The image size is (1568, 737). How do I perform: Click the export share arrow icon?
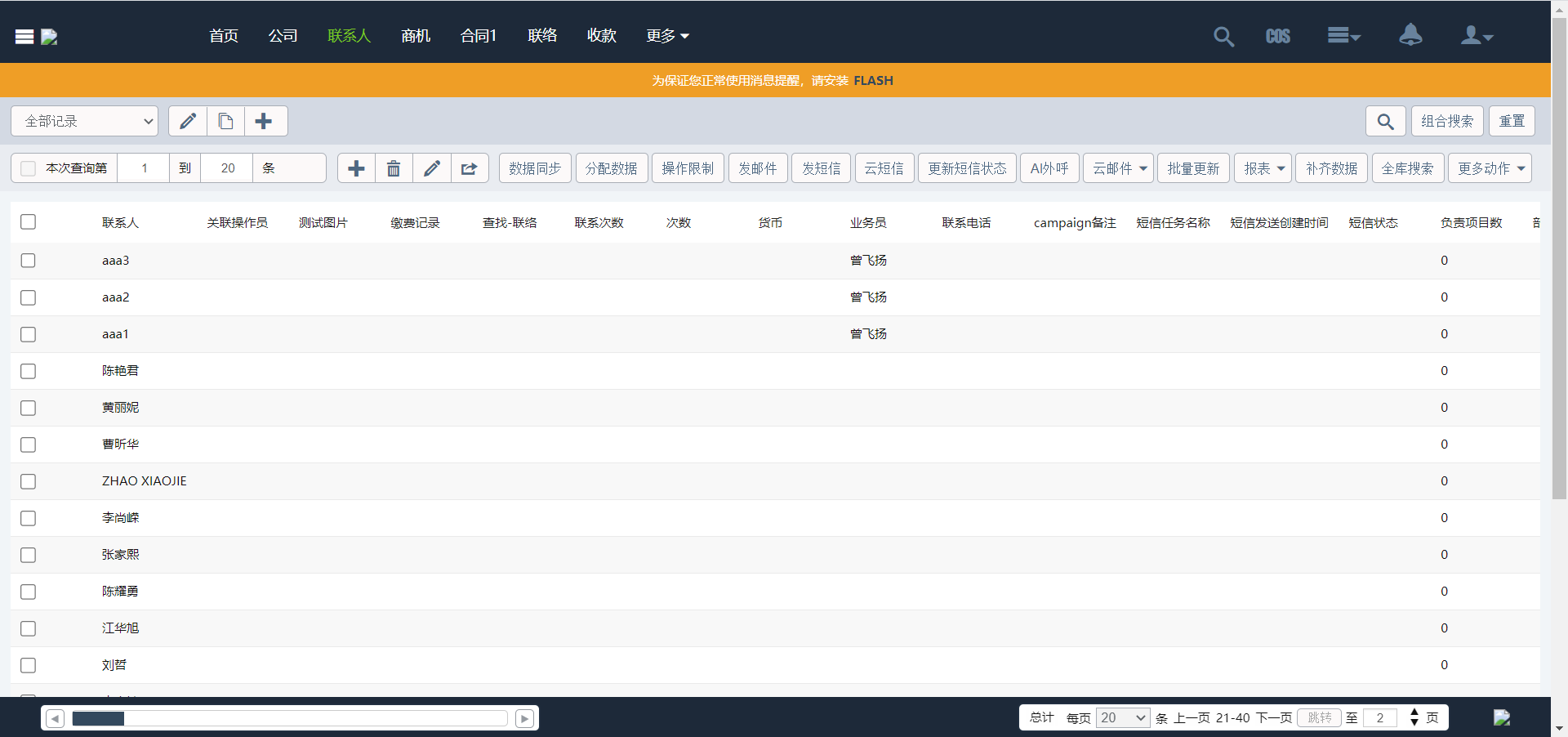pos(470,168)
